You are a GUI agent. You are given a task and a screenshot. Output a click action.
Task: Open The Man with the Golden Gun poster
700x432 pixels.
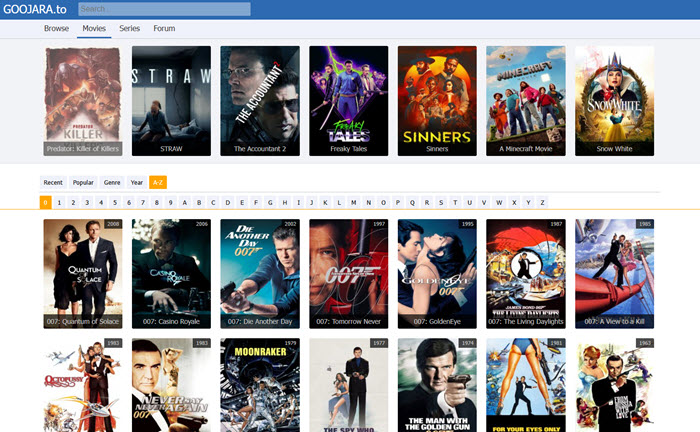coord(437,385)
